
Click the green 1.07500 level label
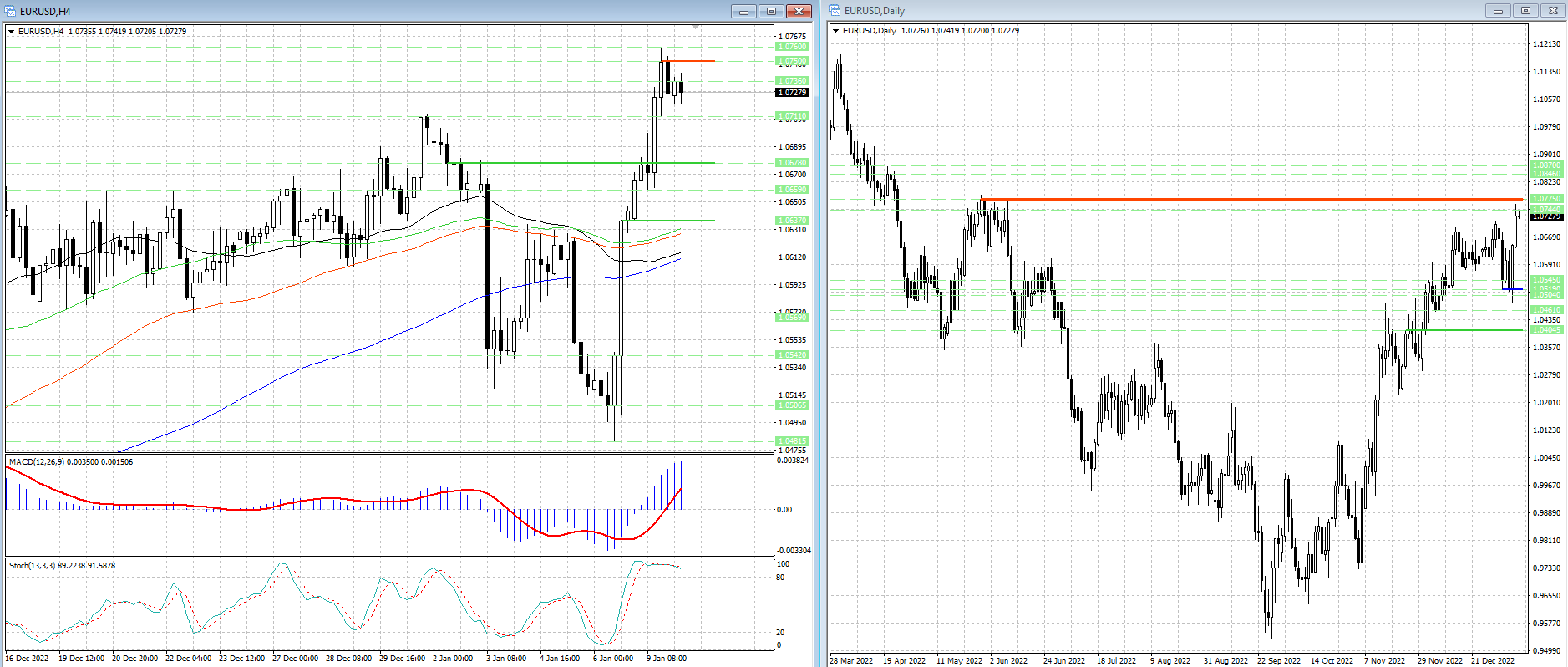pos(793,61)
